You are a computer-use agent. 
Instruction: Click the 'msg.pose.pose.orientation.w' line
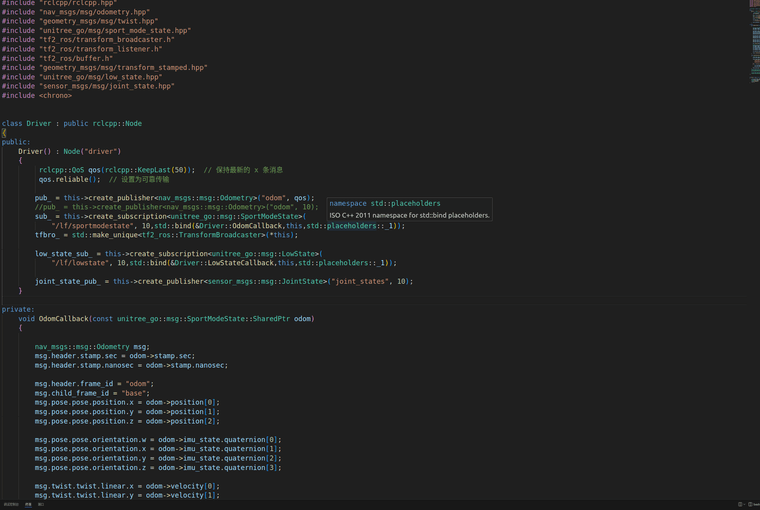tap(158, 440)
